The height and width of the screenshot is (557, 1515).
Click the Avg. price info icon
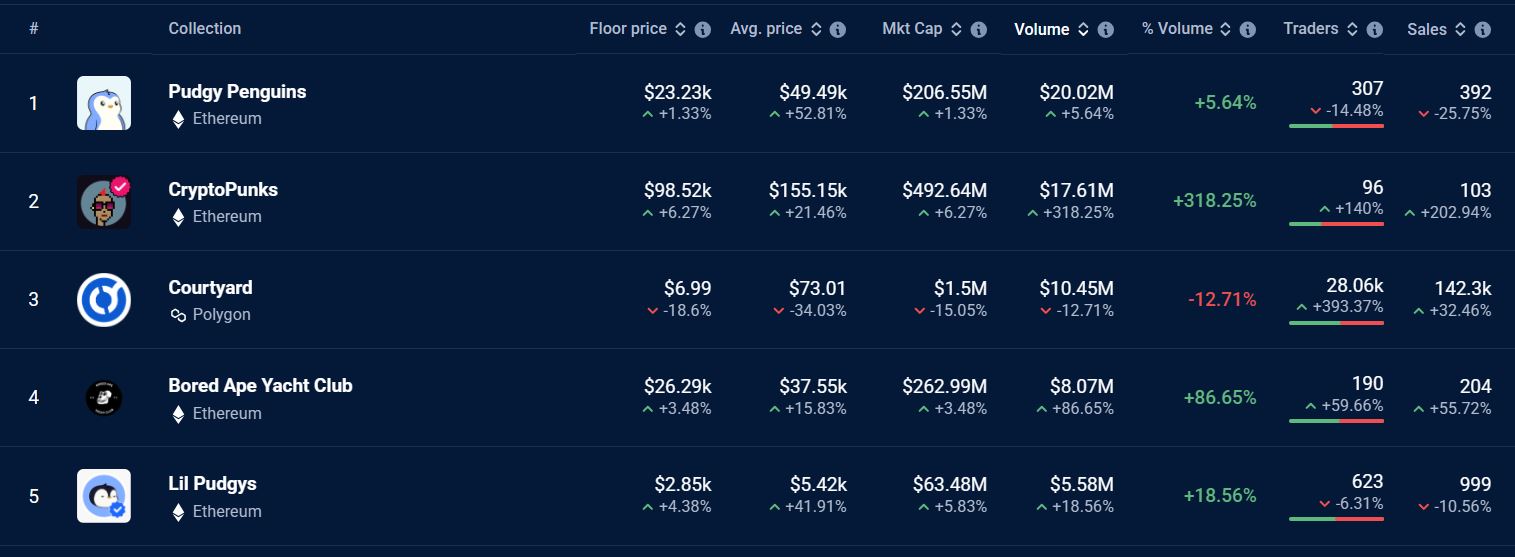point(838,30)
